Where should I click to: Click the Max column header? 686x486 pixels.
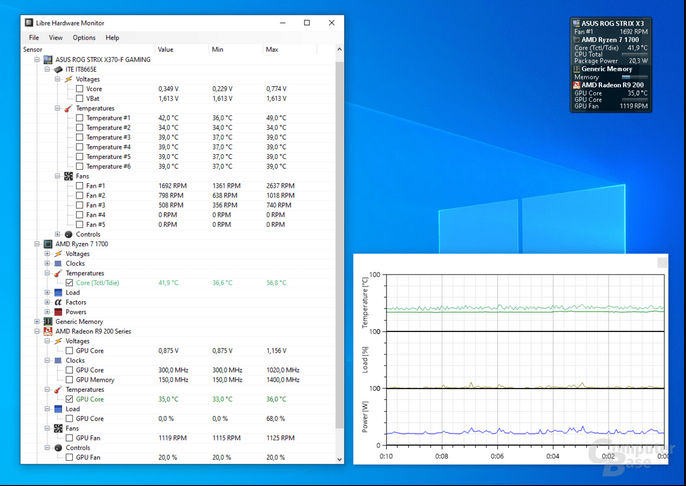point(290,49)
